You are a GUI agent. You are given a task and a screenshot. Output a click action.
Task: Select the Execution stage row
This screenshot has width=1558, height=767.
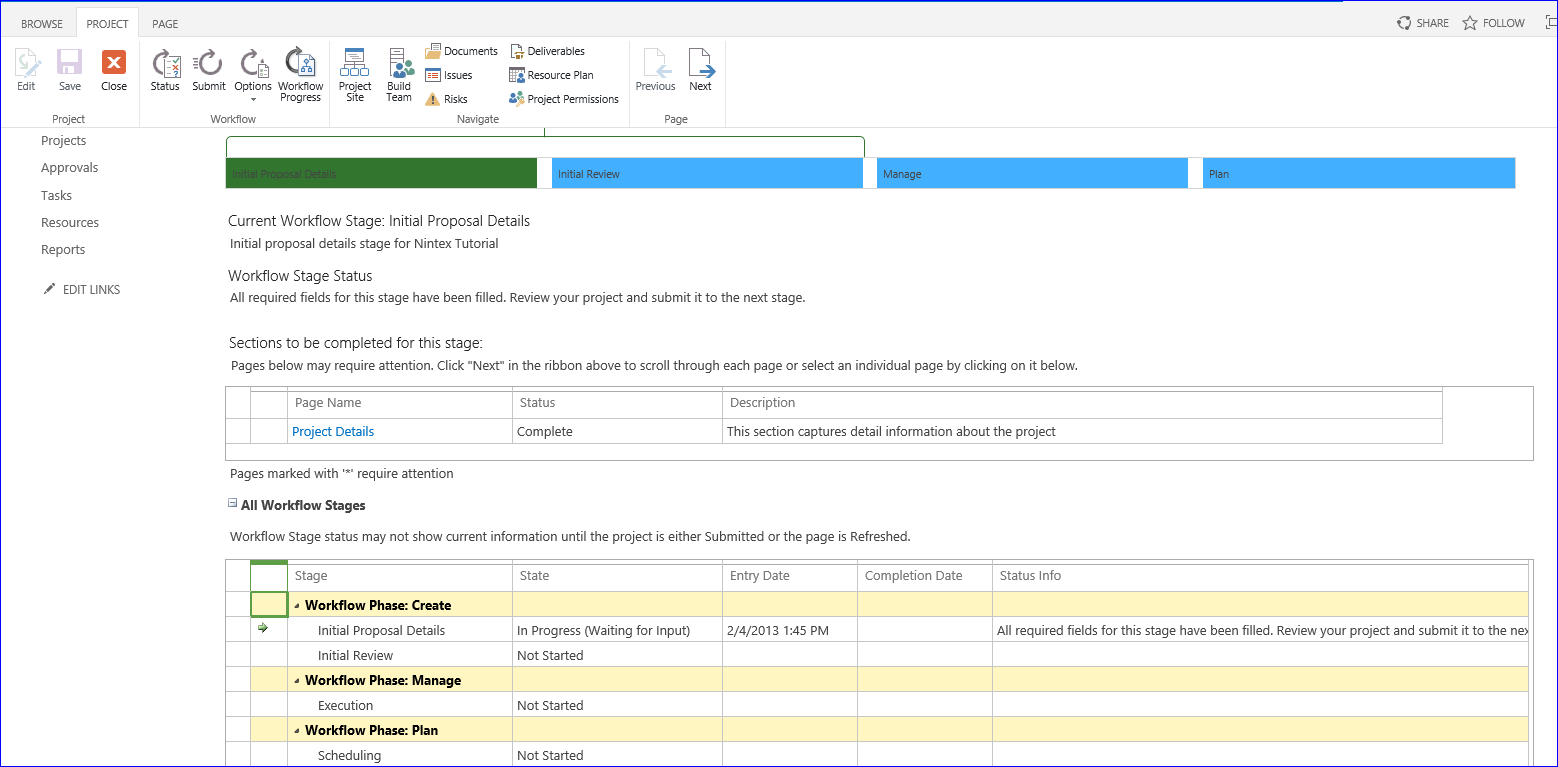point(877,705)
